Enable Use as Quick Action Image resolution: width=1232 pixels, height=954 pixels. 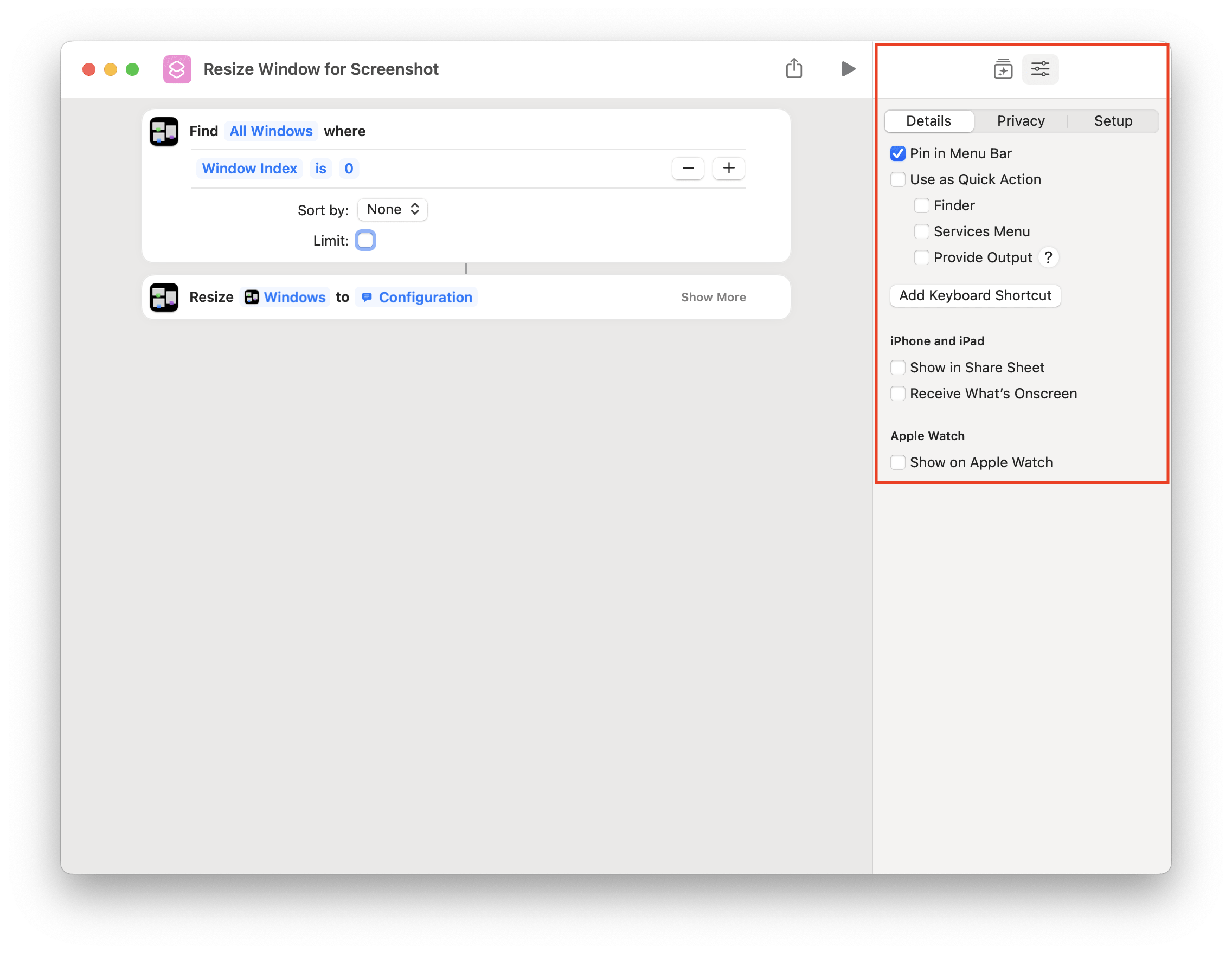(897, 179)
